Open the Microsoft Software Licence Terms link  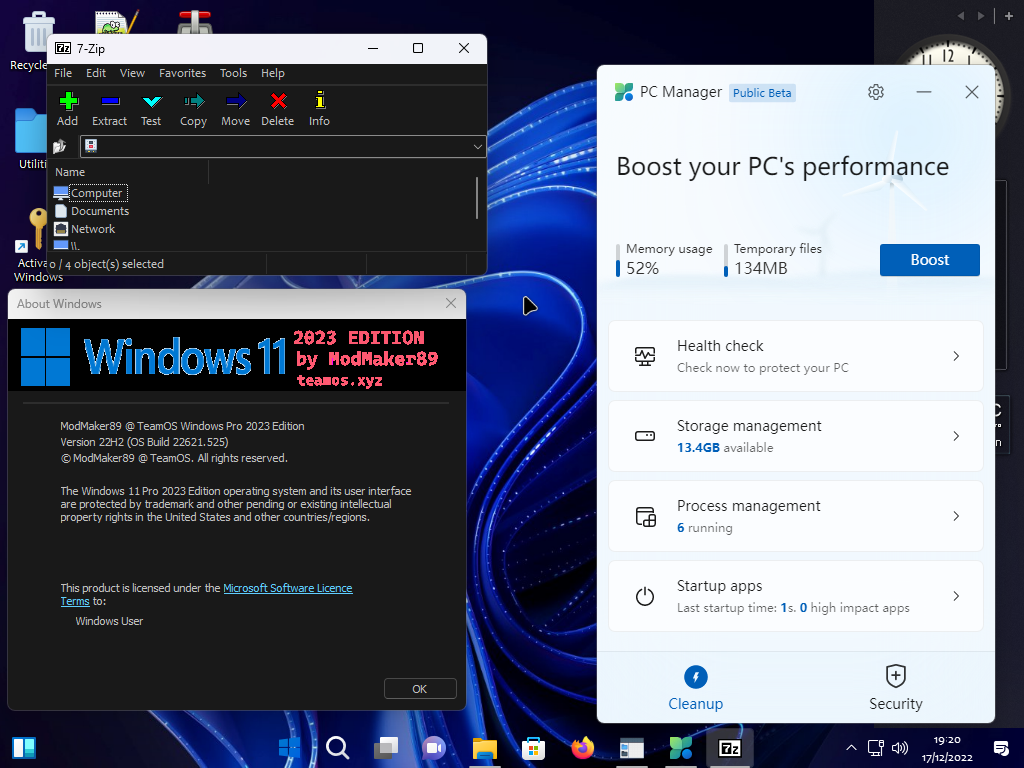pos(287,588)
